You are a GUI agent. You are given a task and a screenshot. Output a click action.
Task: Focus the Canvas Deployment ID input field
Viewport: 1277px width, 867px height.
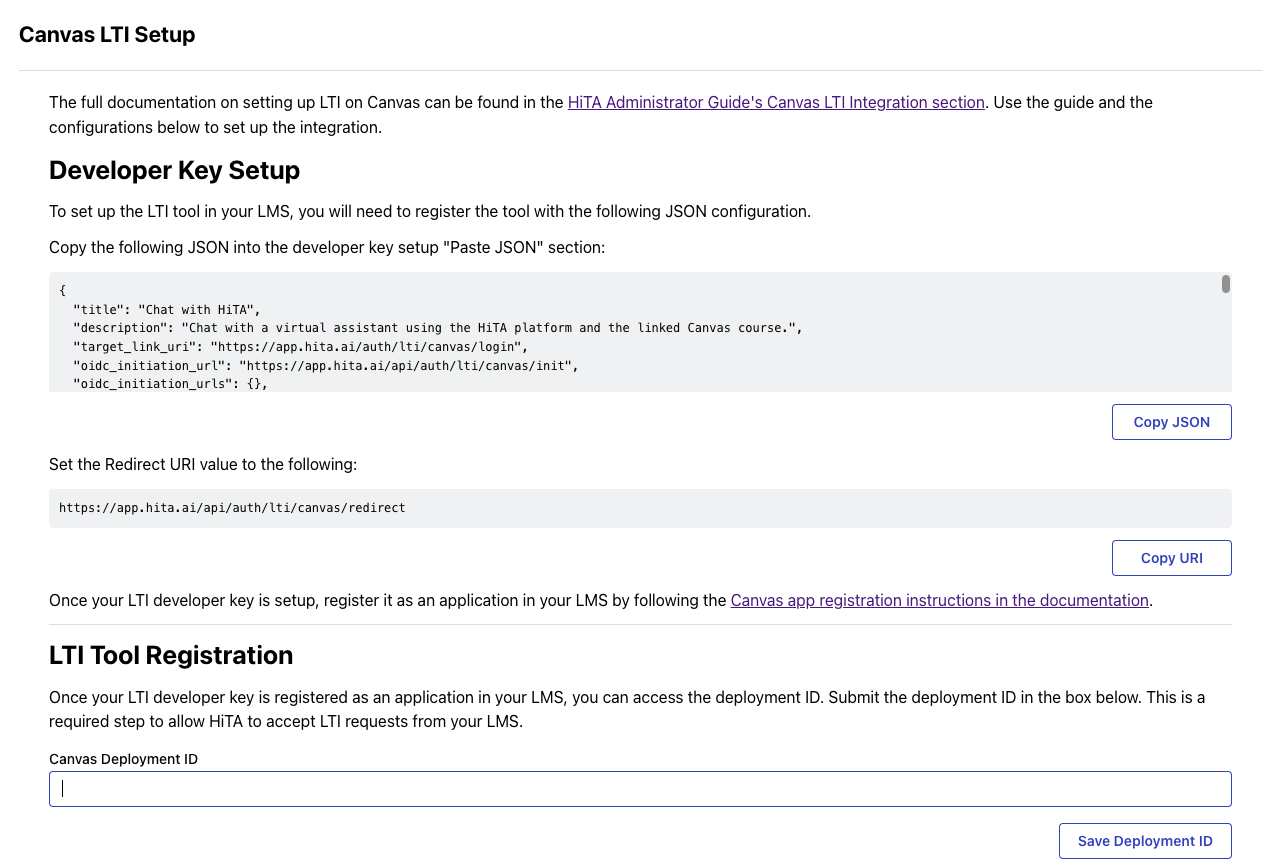click(x=640, y=789)
